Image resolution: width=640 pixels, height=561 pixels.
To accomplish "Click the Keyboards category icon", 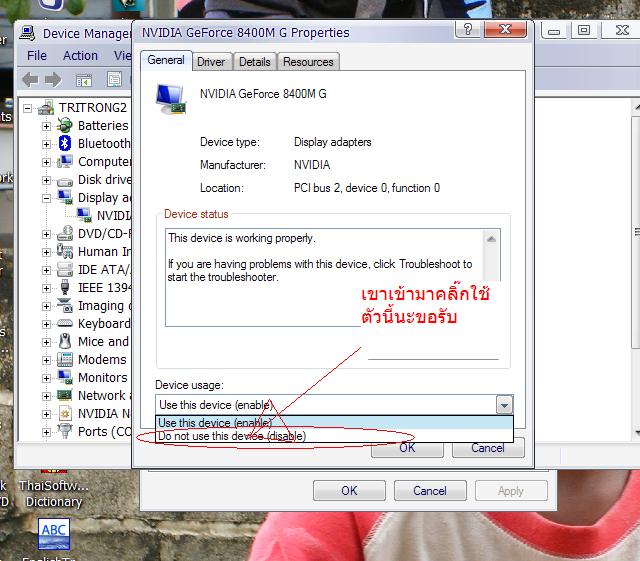I will (65, 323).
